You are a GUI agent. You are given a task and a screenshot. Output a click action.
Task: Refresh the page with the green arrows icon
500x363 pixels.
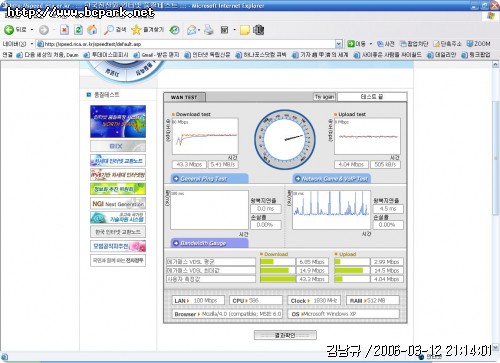[x=78, y=30]
